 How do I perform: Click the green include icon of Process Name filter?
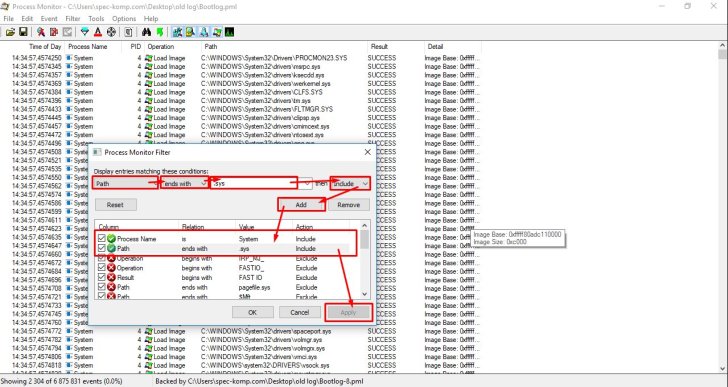pos(111,239)
